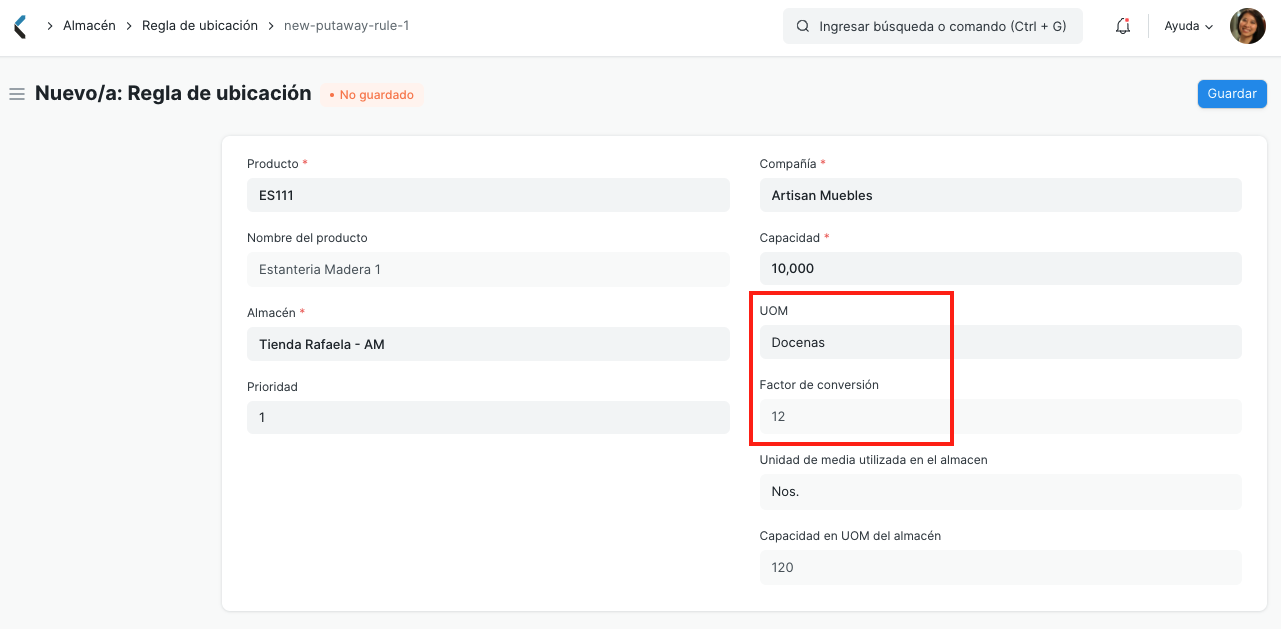The height and width of the screenshot is (629, 1281).
Task: Click the Capacidad en UOM del almacén label
Action: [850, 535]
